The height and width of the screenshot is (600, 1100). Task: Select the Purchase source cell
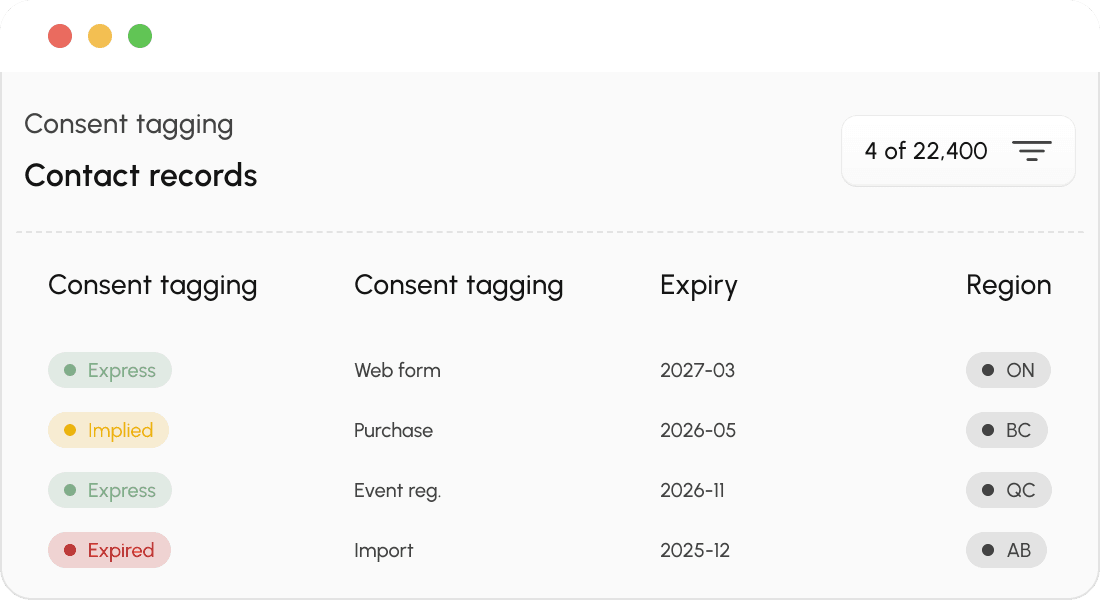(x=393, y=430)
